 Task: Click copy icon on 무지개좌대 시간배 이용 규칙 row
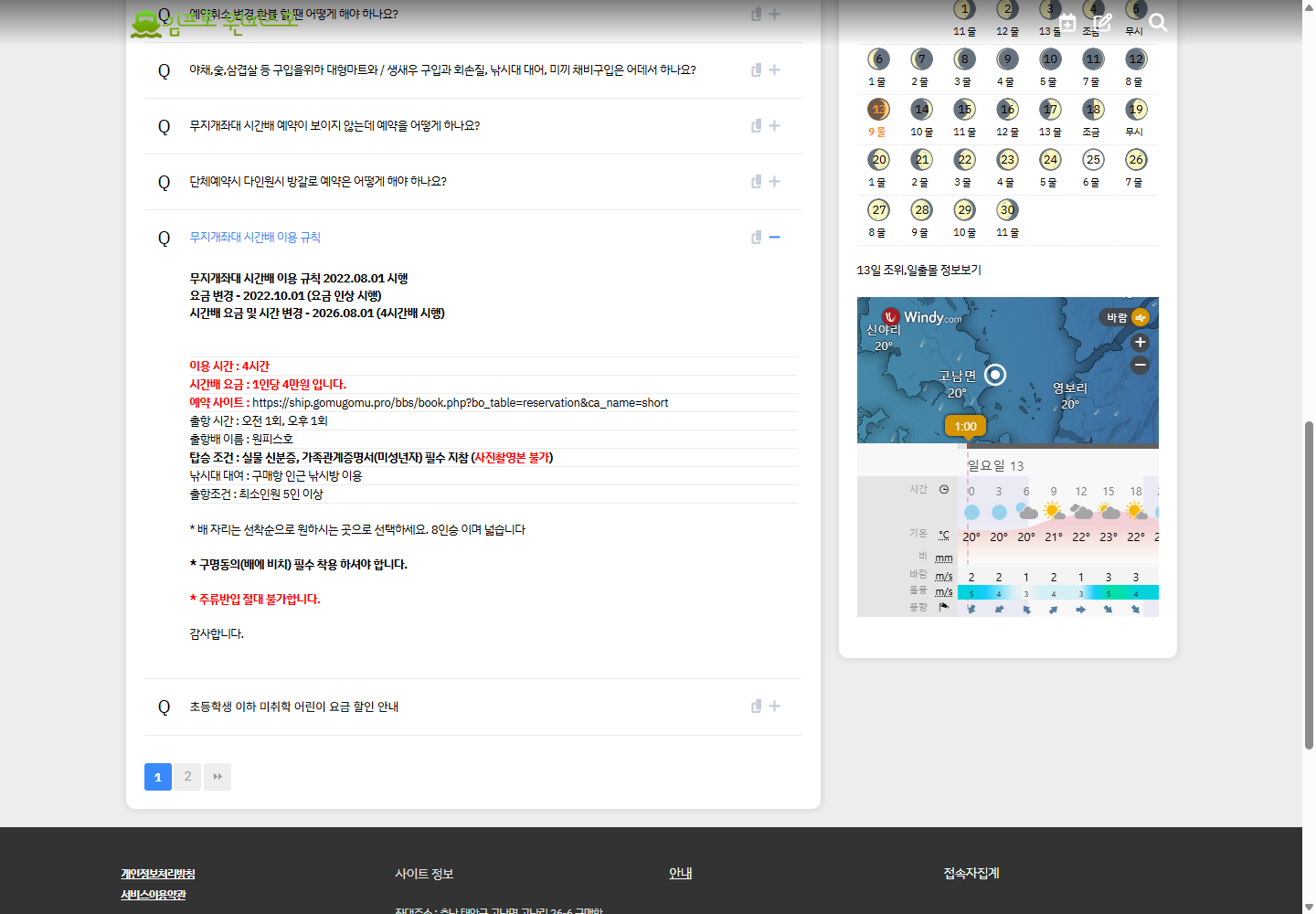[756, 238]
